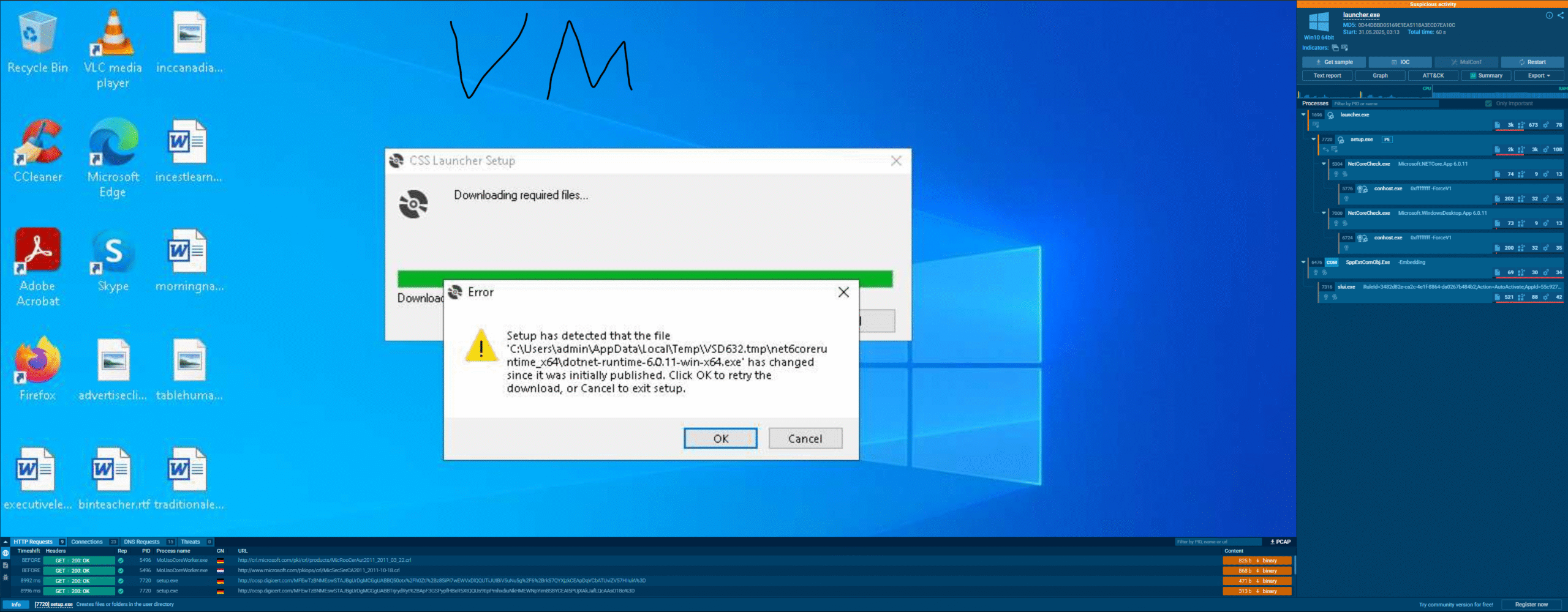
Task: Collapse the setup.exe process node
Action: point(1313,140)
